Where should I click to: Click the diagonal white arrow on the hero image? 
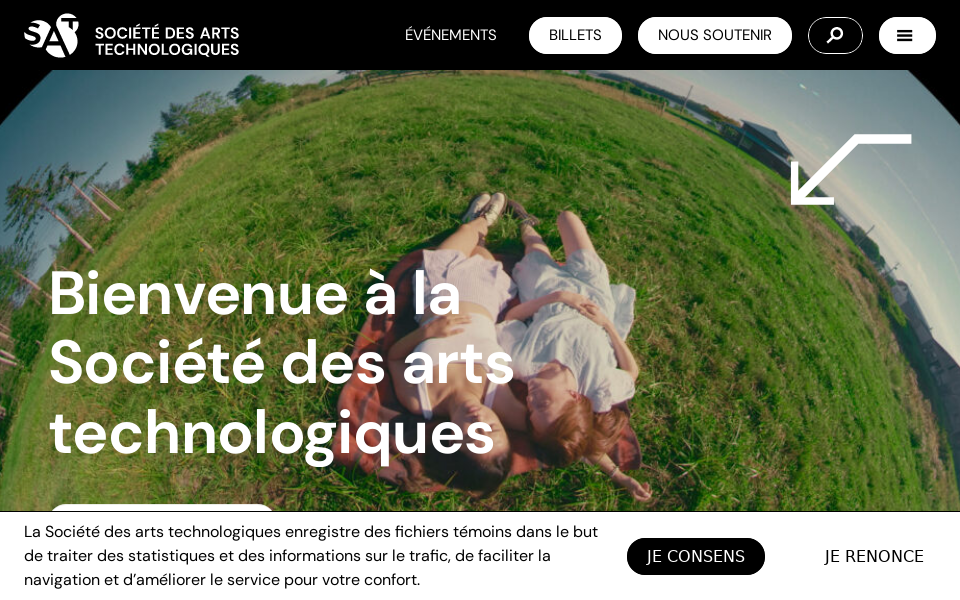point(851,169)
